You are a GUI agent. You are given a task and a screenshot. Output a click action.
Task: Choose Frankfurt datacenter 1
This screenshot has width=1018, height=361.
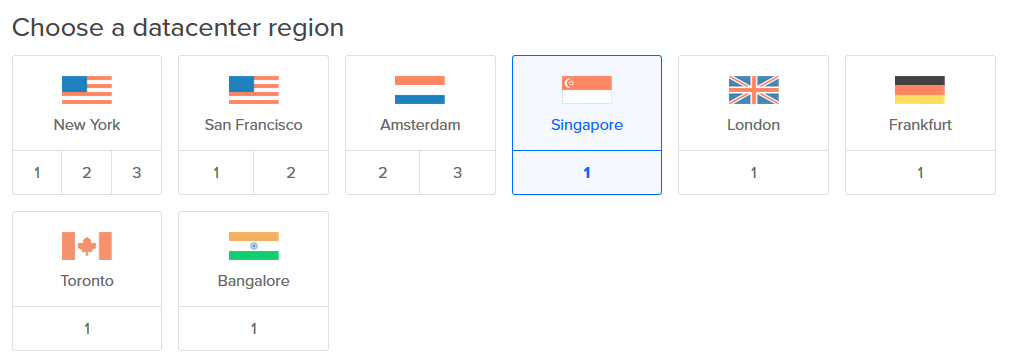click(x=920, y=173)
